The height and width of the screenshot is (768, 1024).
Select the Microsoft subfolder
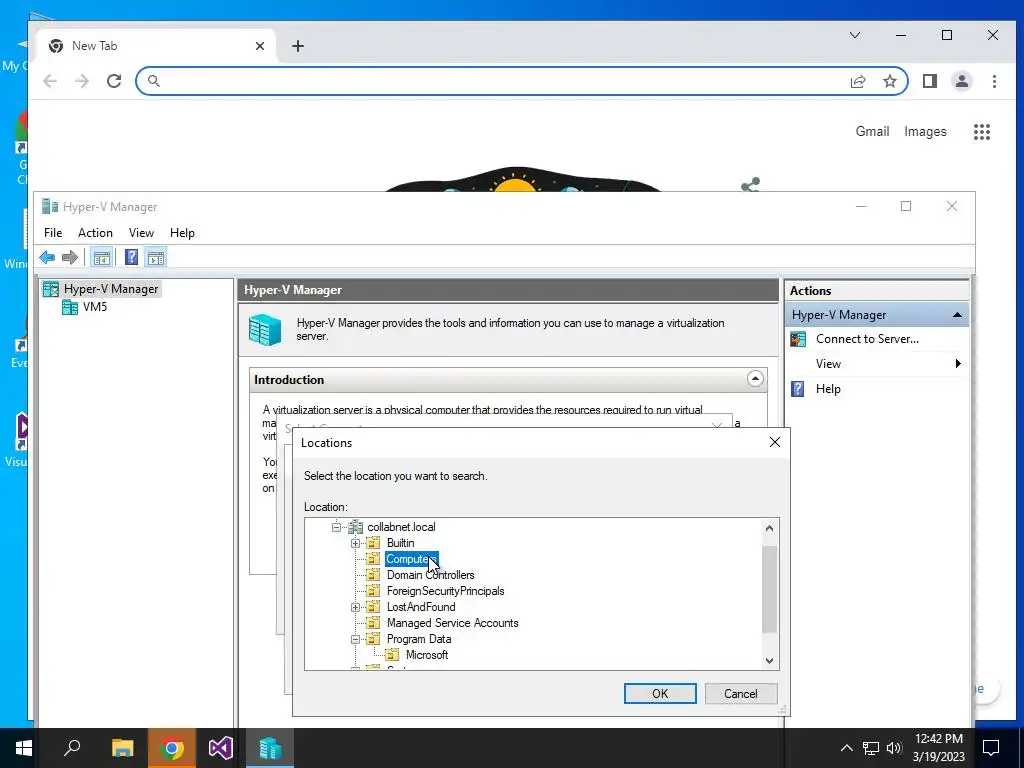[426, 655]
